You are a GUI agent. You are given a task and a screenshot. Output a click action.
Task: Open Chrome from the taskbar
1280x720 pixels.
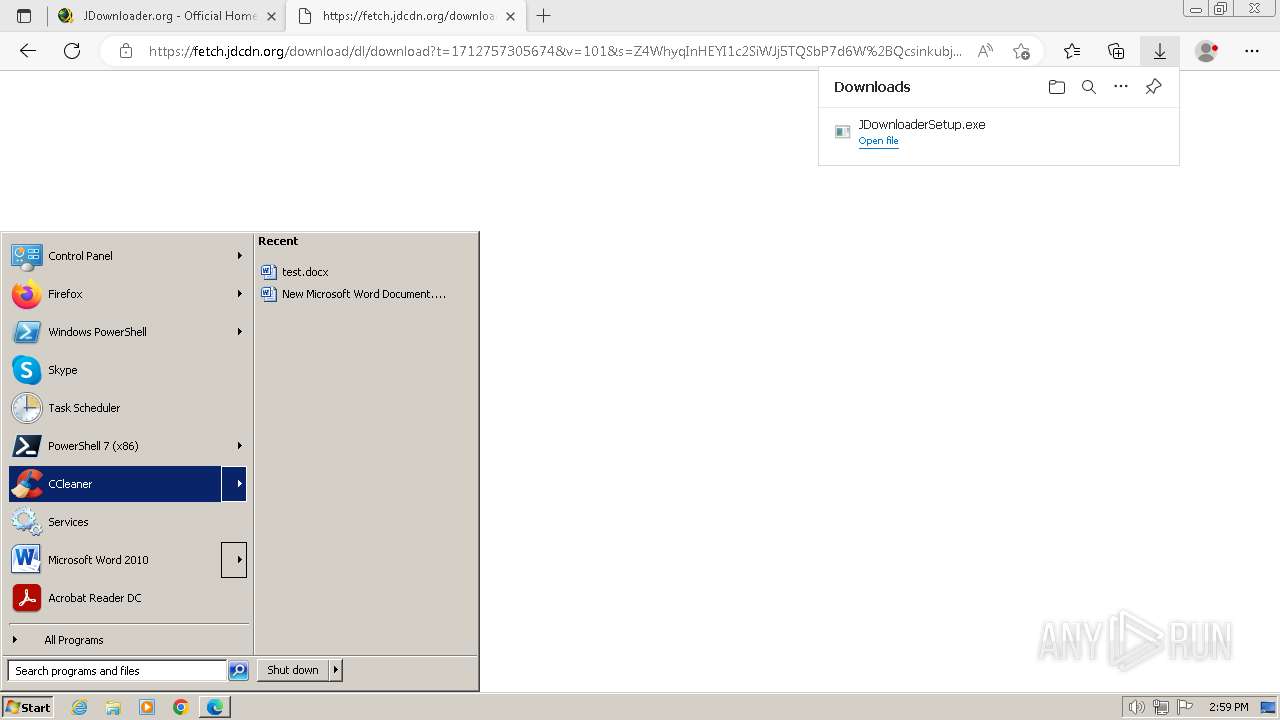(x=181, y=707)
